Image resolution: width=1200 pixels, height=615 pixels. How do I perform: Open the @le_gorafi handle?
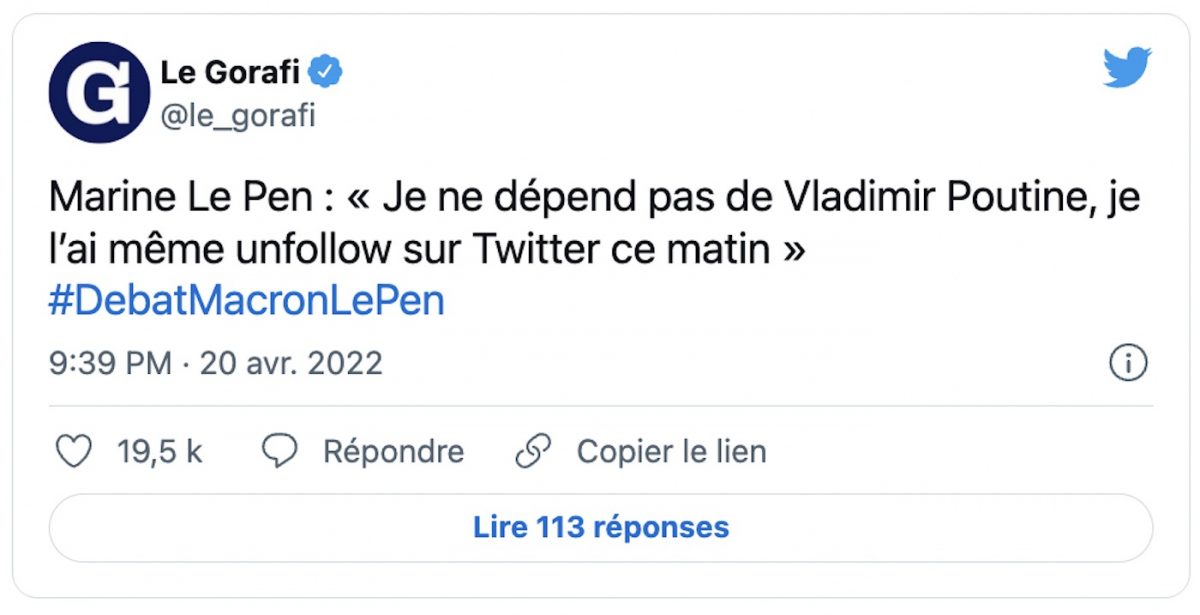point(239,113)
